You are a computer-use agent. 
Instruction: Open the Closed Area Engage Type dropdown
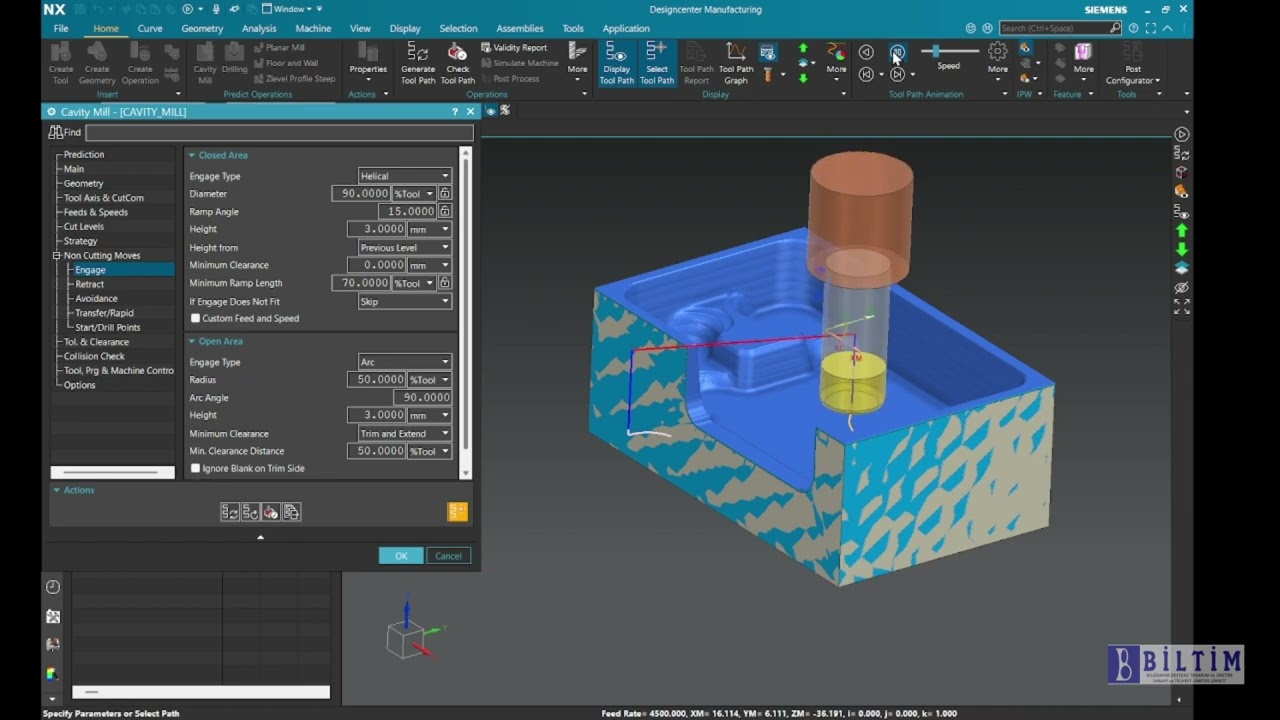click(404, 176)
